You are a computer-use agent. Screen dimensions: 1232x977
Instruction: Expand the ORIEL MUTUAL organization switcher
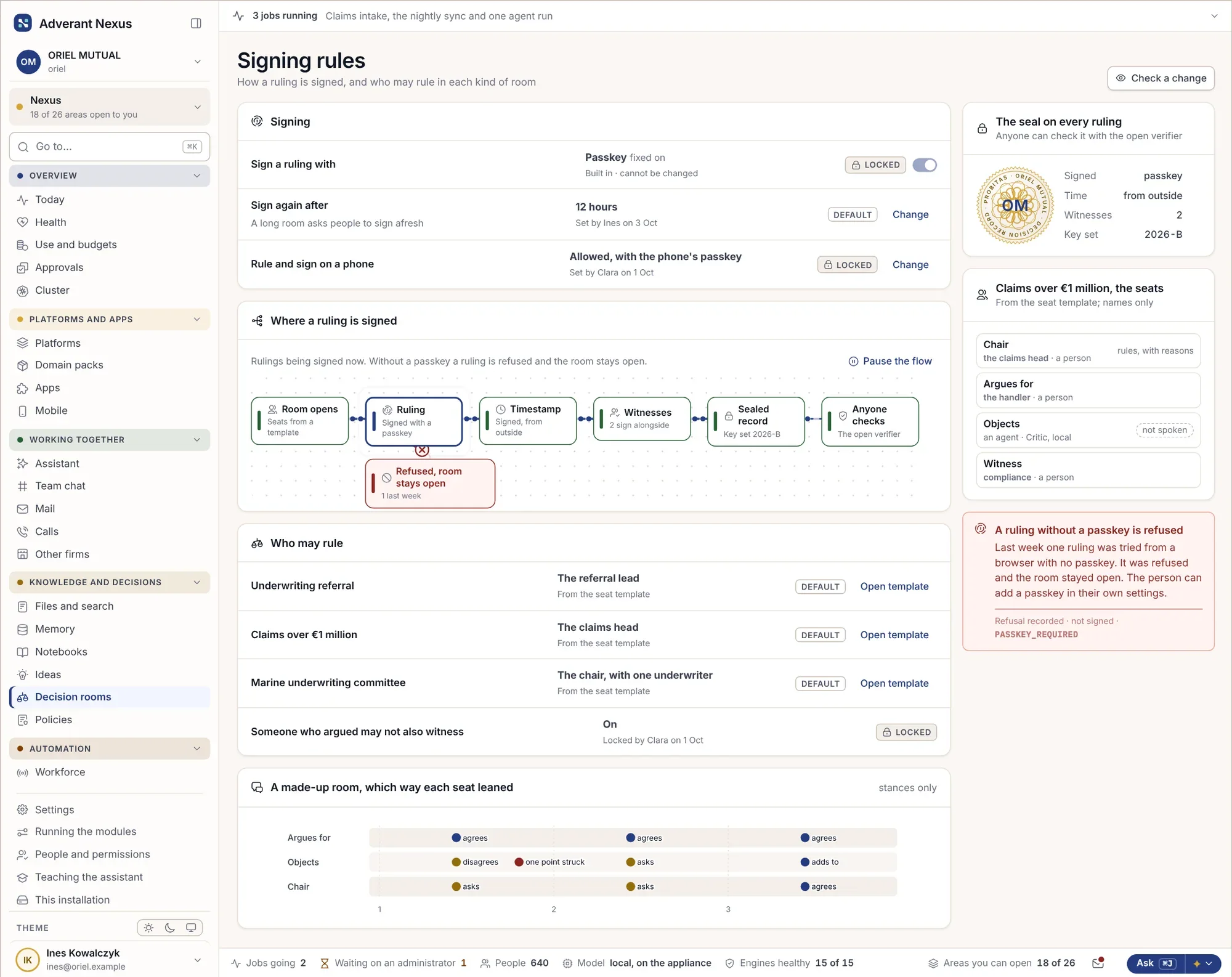click(x=110, y=62)
